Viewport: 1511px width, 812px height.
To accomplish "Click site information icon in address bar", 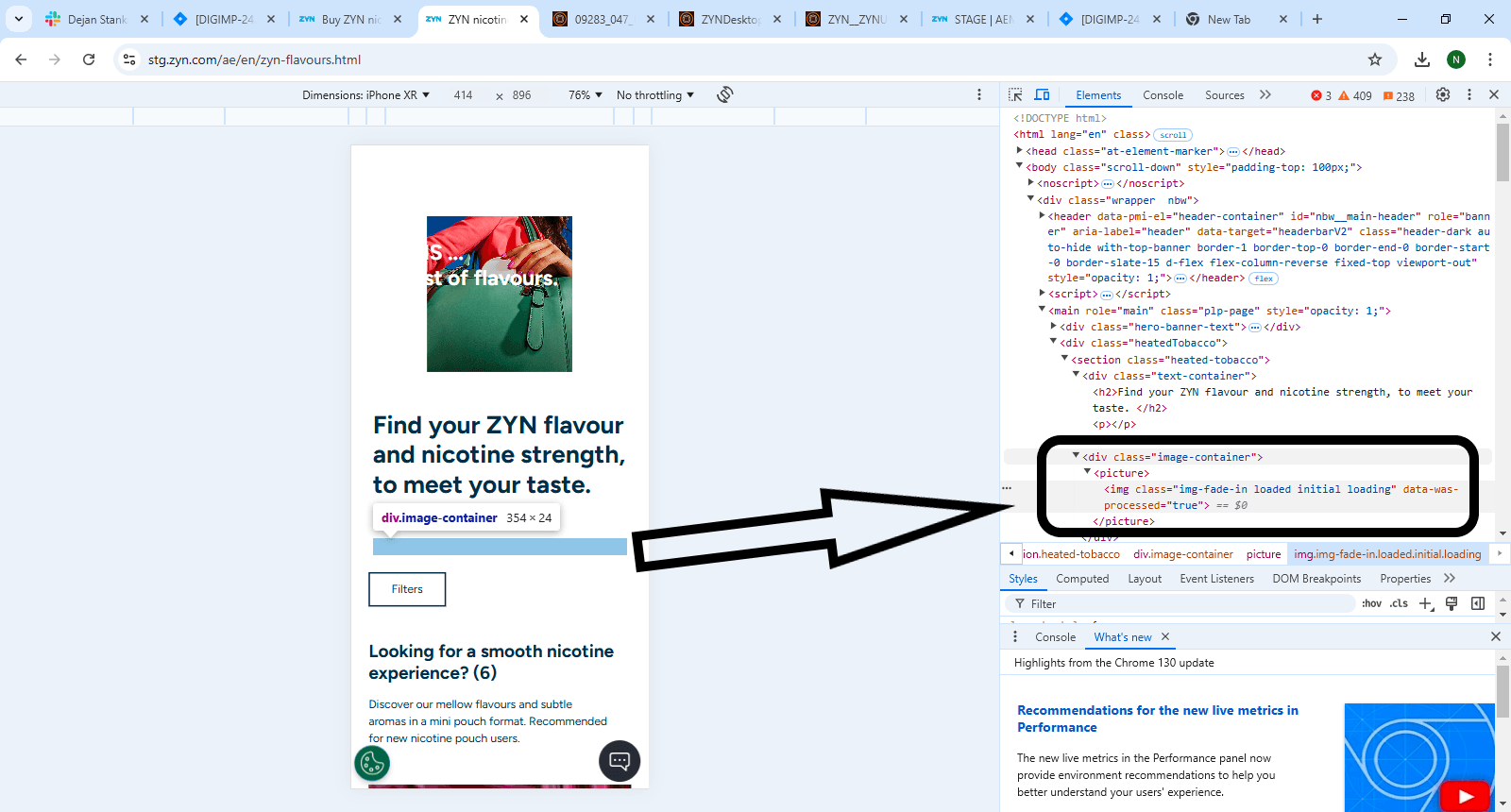I will click(x=129, y=59).
